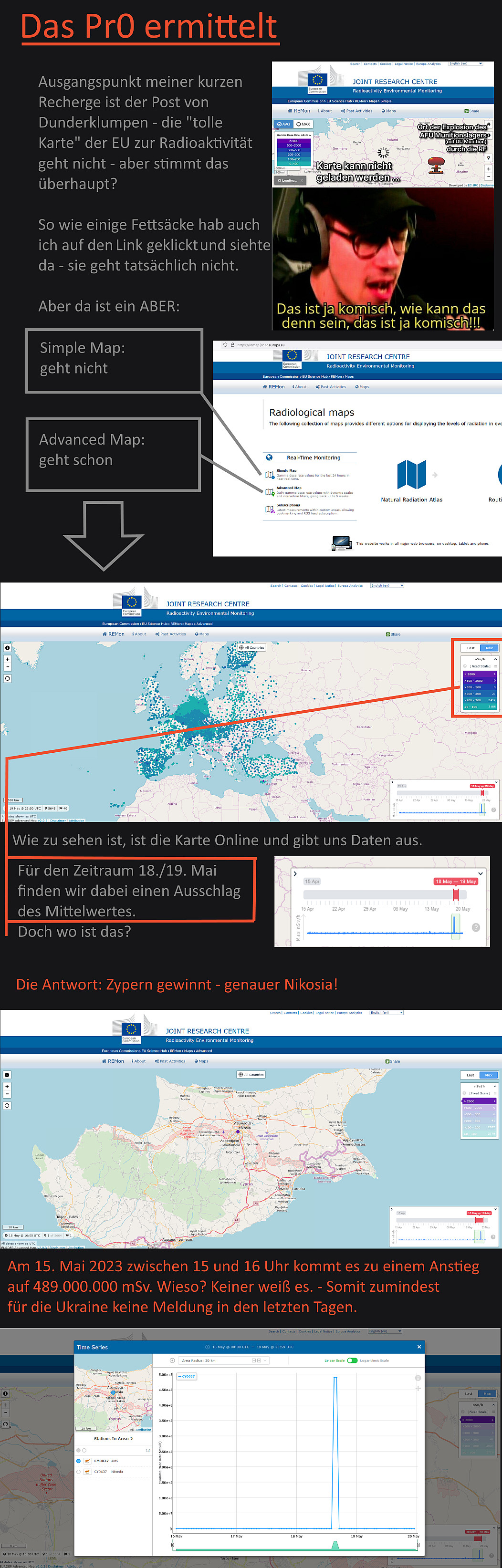Open the Area Radius 20 km dropdown
The height and width of the screenshot is (1568, 502).
coord(222,1360)
